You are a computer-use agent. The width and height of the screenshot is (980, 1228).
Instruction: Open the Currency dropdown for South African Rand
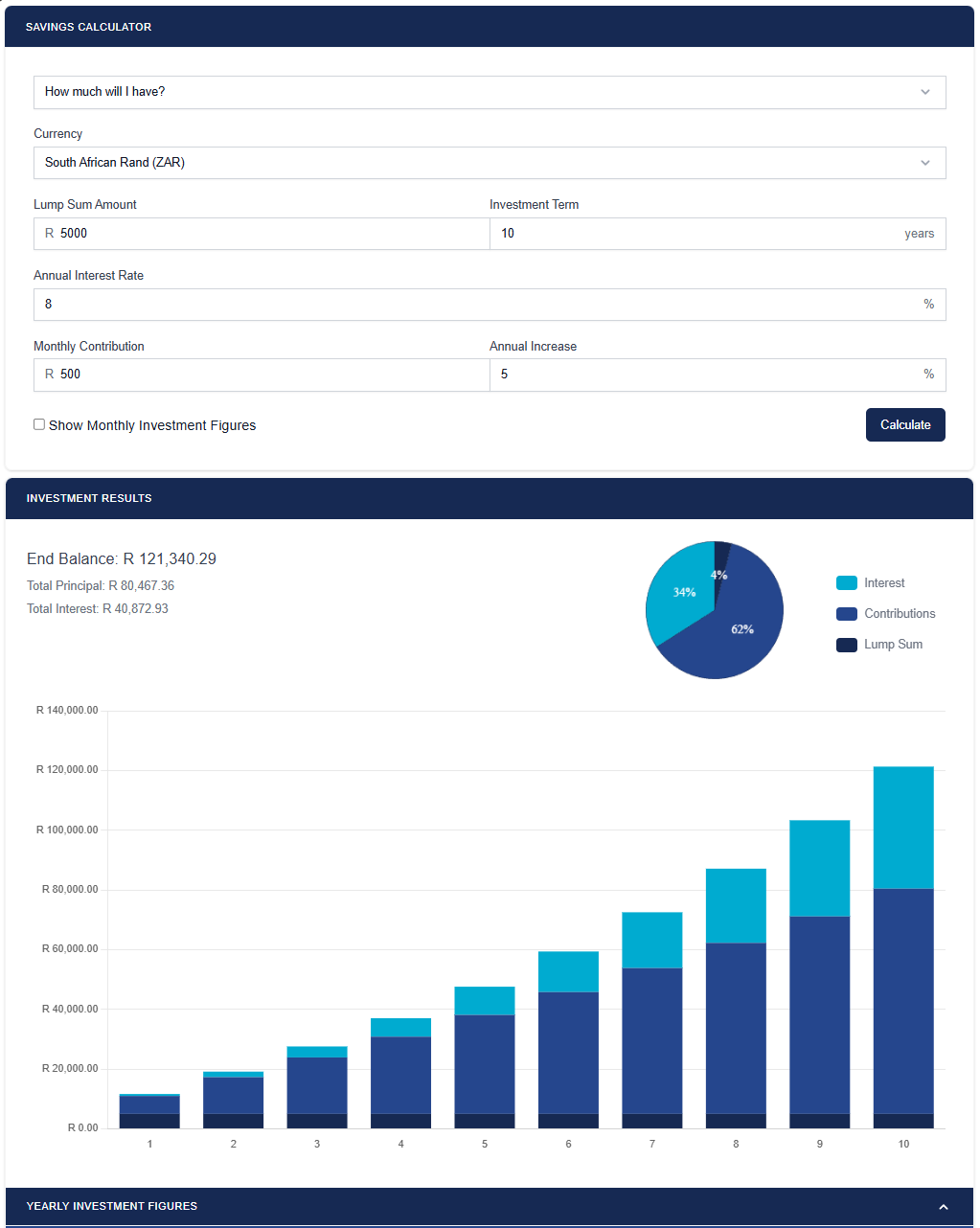click(x=489, y=163)
